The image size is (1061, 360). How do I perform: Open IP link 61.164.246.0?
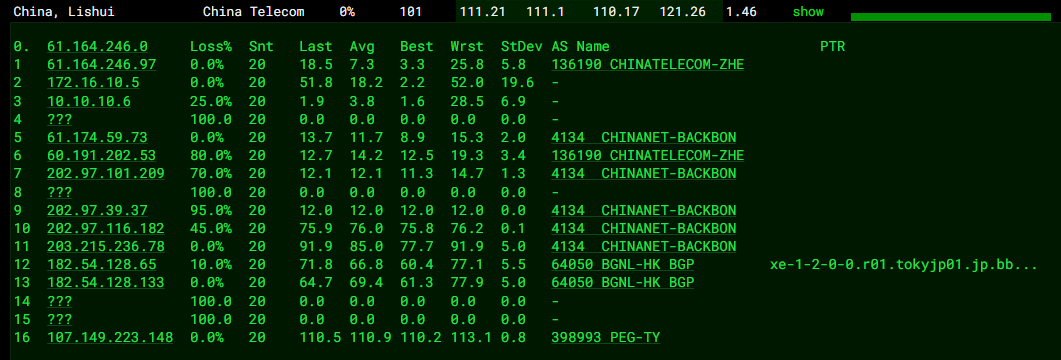click(97, 47)
